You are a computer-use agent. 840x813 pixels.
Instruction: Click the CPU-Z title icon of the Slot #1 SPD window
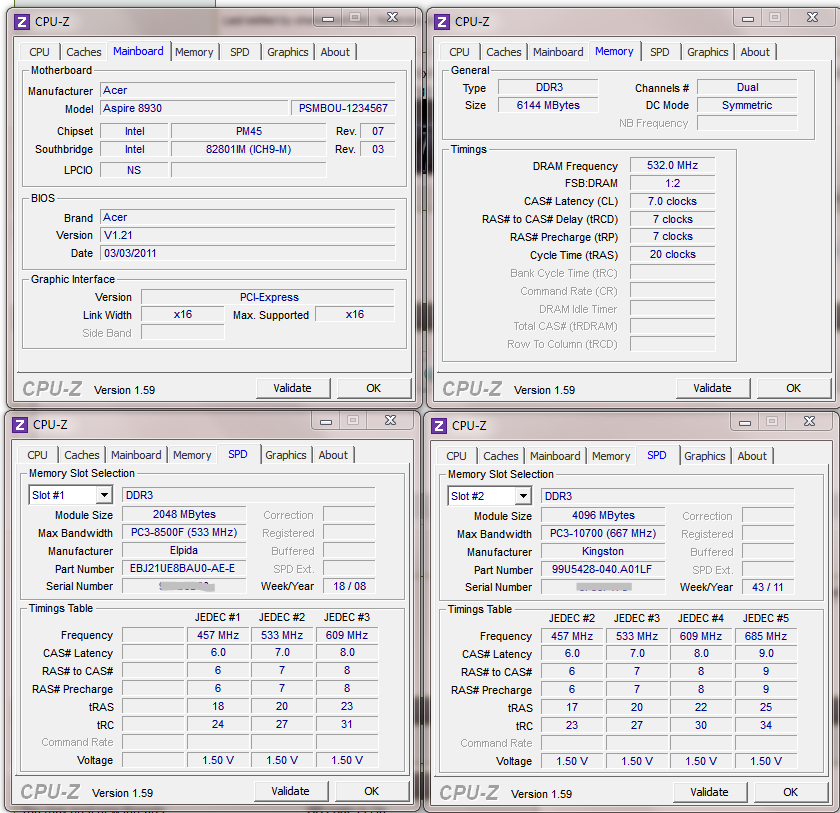(x=20, y=425)
